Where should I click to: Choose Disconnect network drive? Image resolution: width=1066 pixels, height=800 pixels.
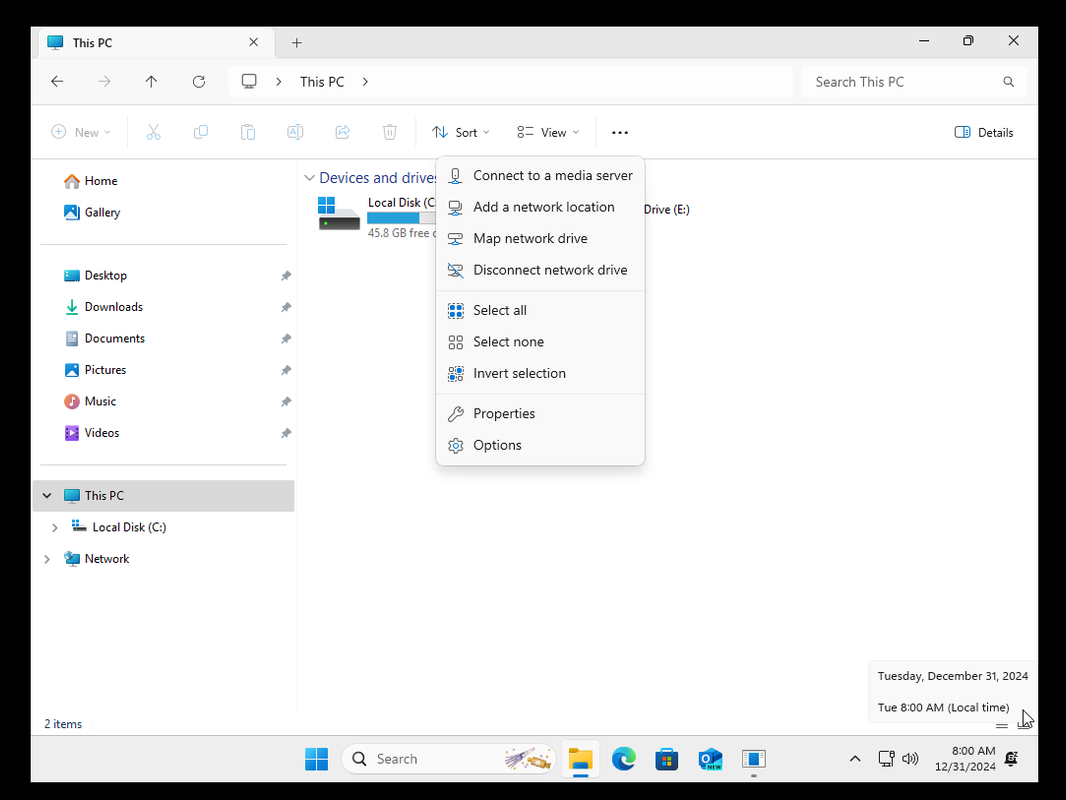[x=540, y=270]
